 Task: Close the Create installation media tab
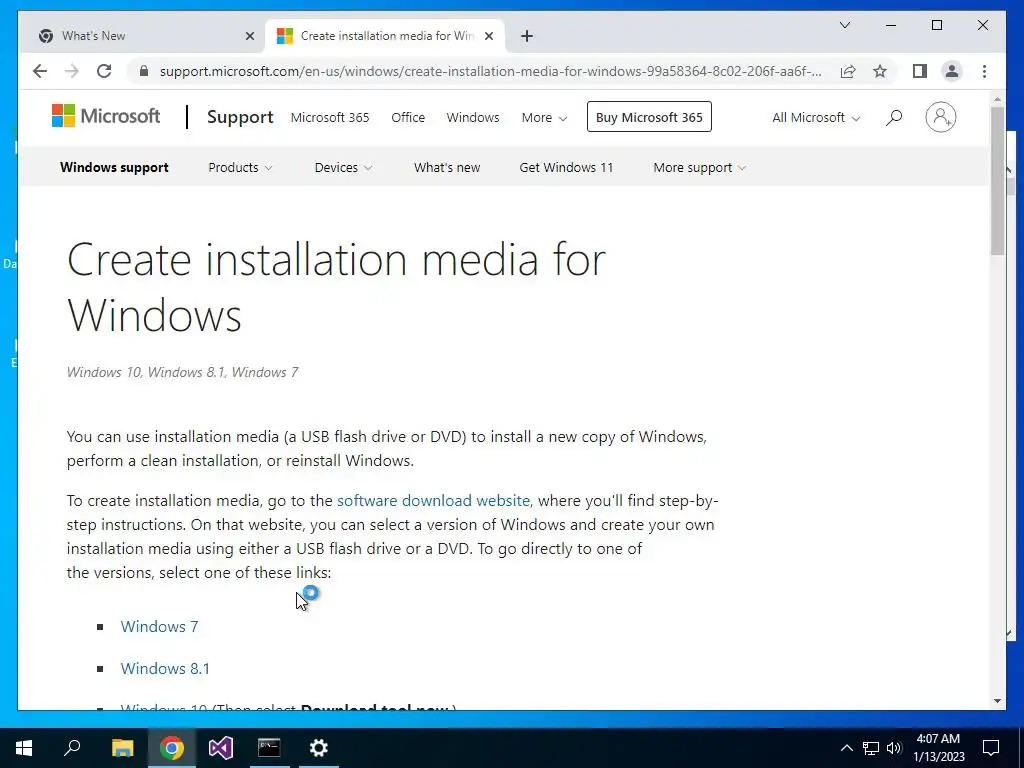point(488,36)
